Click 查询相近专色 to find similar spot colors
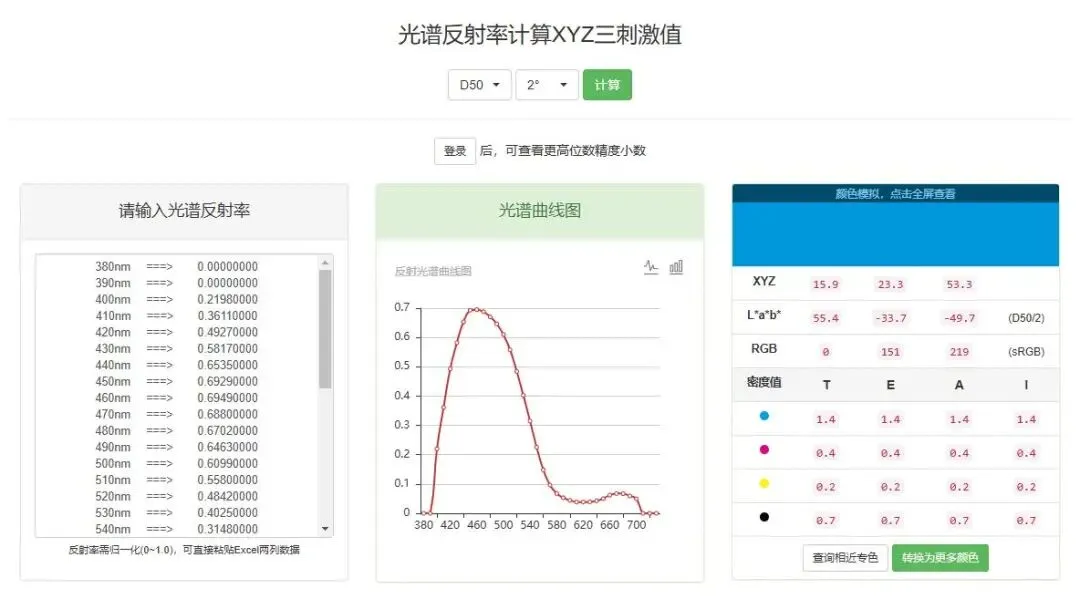 pyautogui.click(x=843, y=558)
